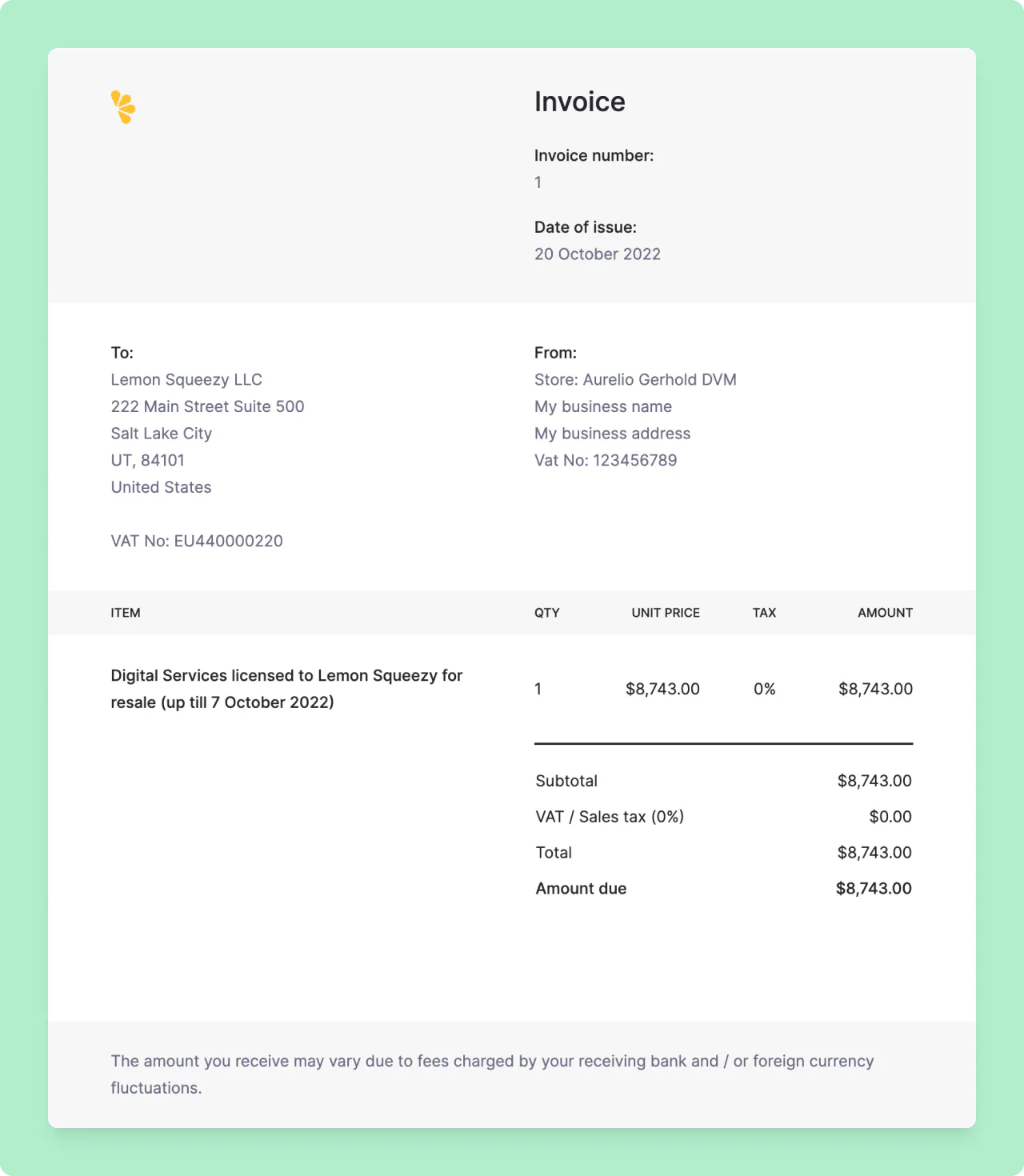
Task: Click the 0% tax value in item row
Action: [x=764, y=689]
